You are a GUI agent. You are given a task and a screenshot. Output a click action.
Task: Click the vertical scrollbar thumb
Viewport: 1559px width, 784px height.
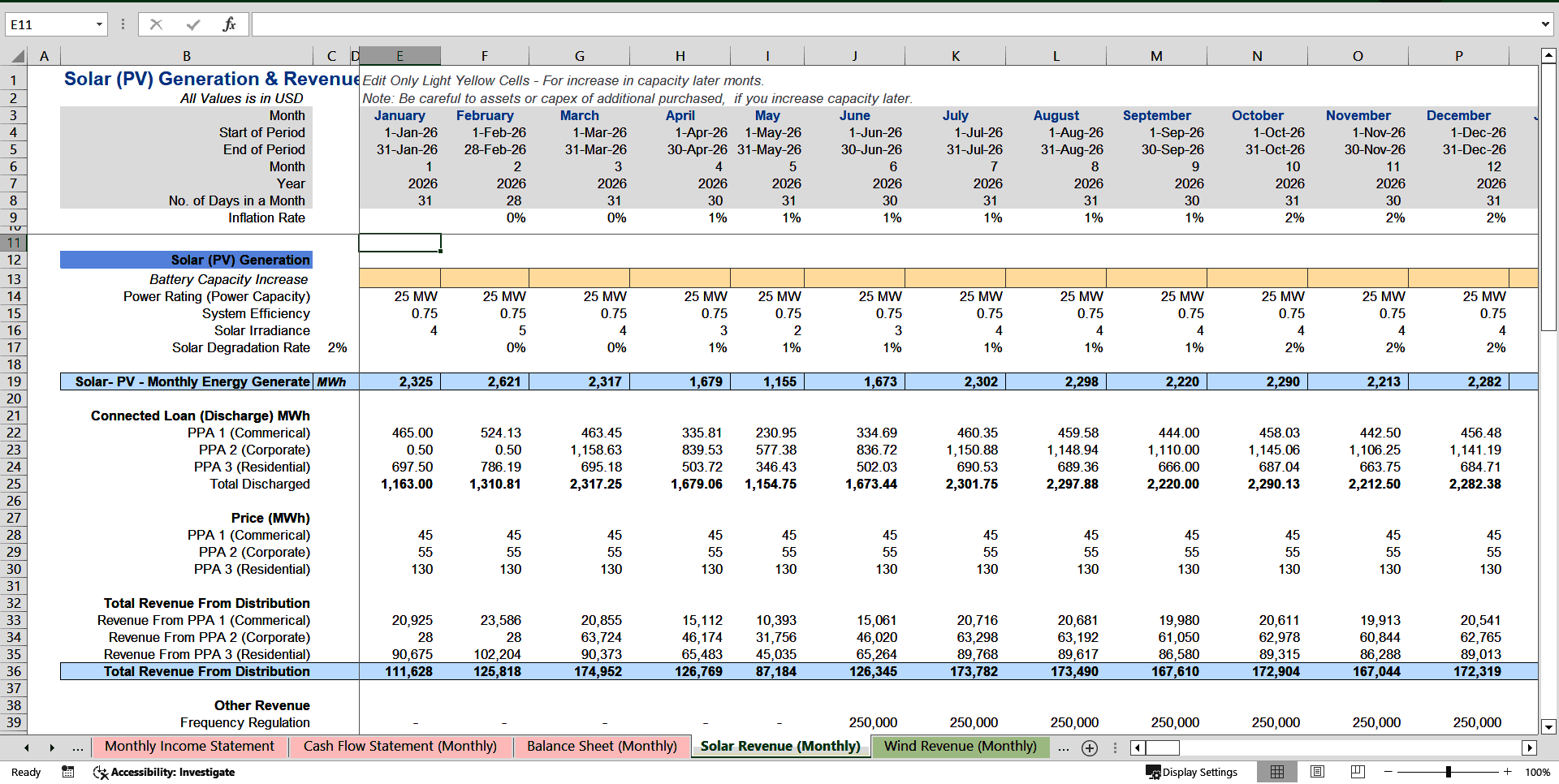pyautogui.click(x=1548, y=197)
